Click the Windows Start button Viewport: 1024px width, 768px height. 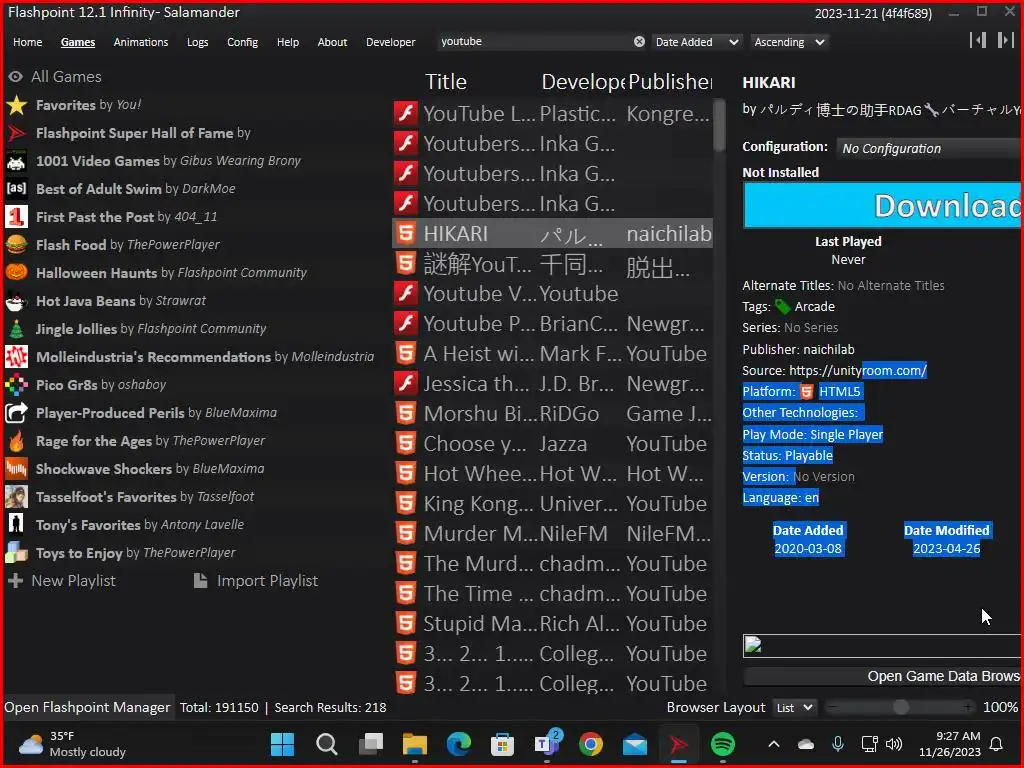point(283,744)
